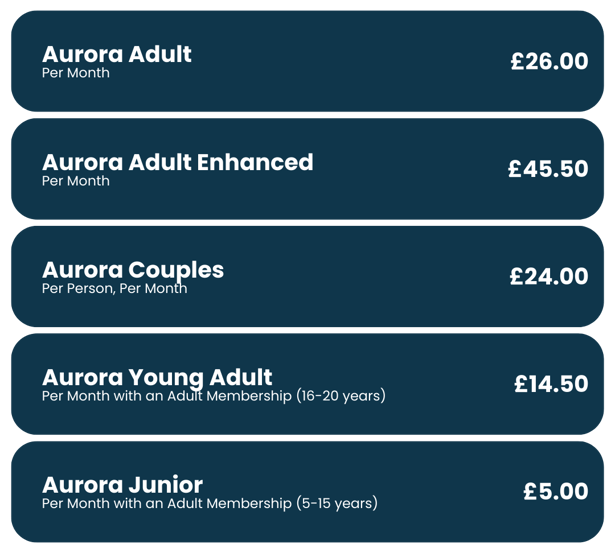This screenshot has width=615, height=553.
Task: Click the Per Month text under Aurora Adult
Action: [x=76, y=73]
